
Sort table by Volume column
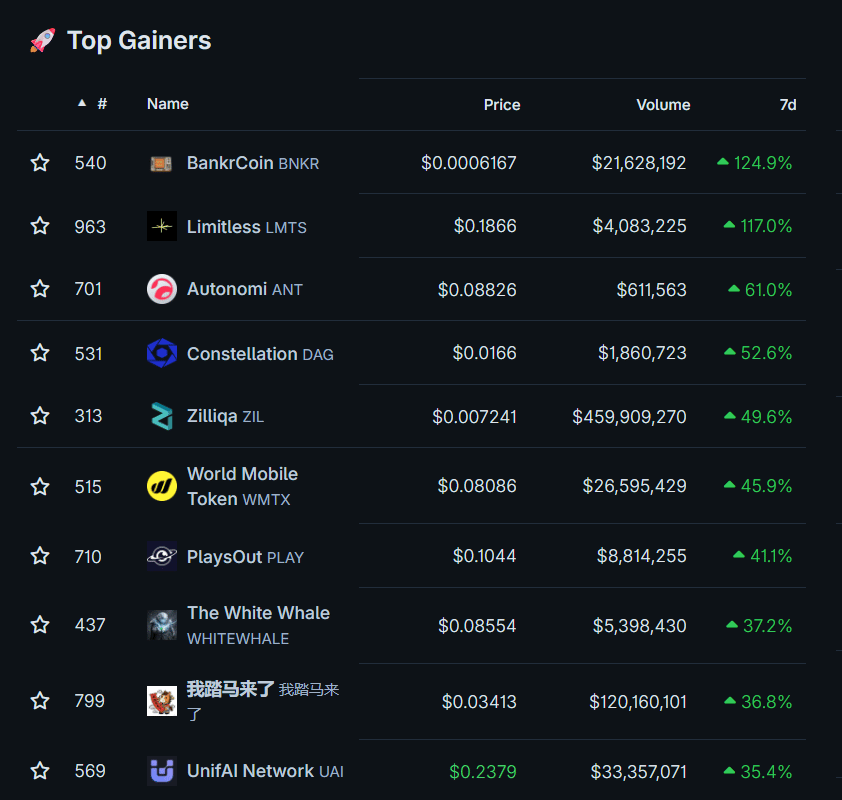[663, 105]
